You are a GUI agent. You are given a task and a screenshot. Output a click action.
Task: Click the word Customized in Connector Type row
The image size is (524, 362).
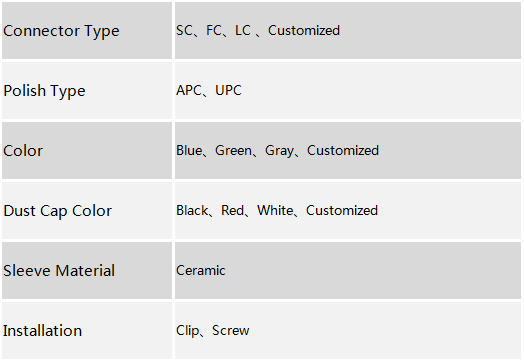tap(304, 31)
